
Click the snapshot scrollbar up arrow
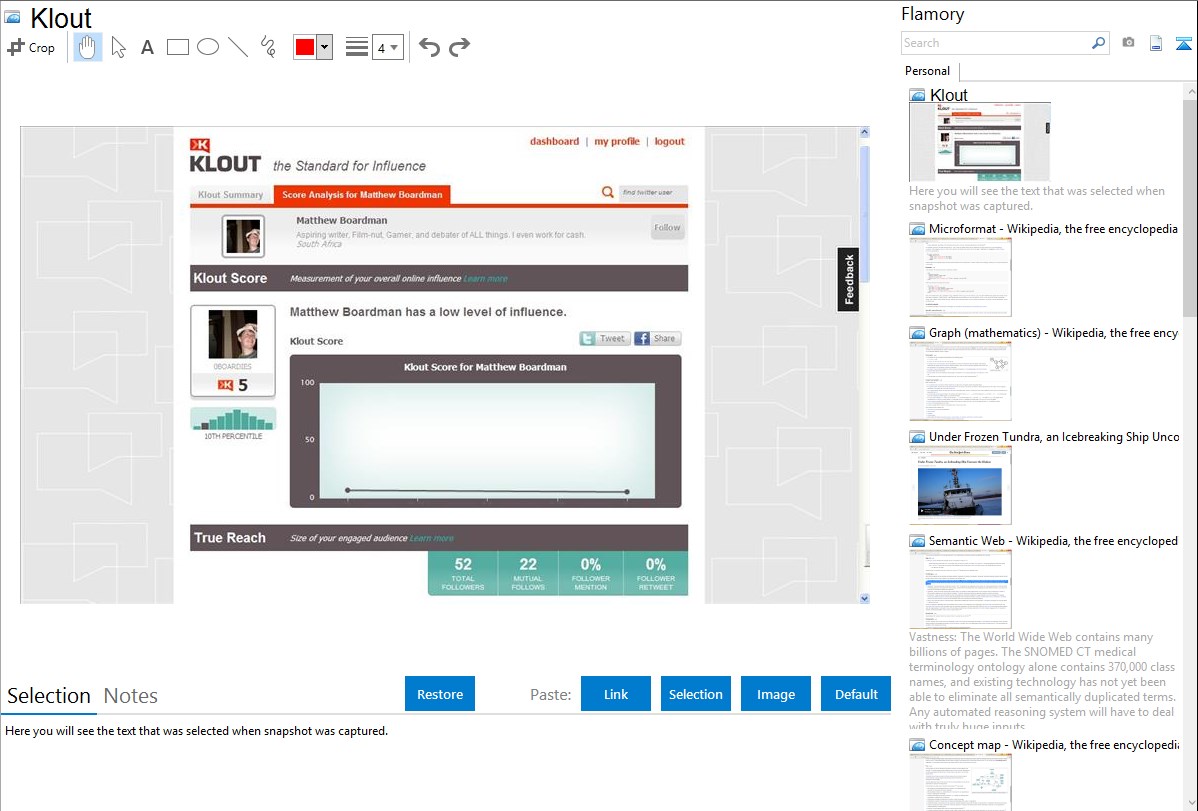point(864,132)
